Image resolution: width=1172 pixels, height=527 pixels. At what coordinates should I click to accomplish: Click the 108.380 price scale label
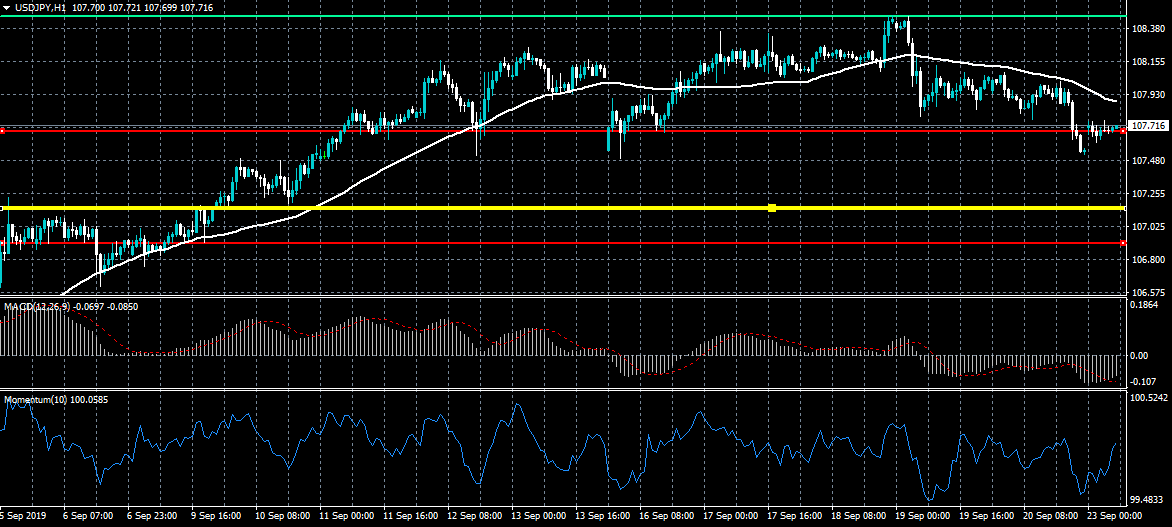tap(1148, 29)
